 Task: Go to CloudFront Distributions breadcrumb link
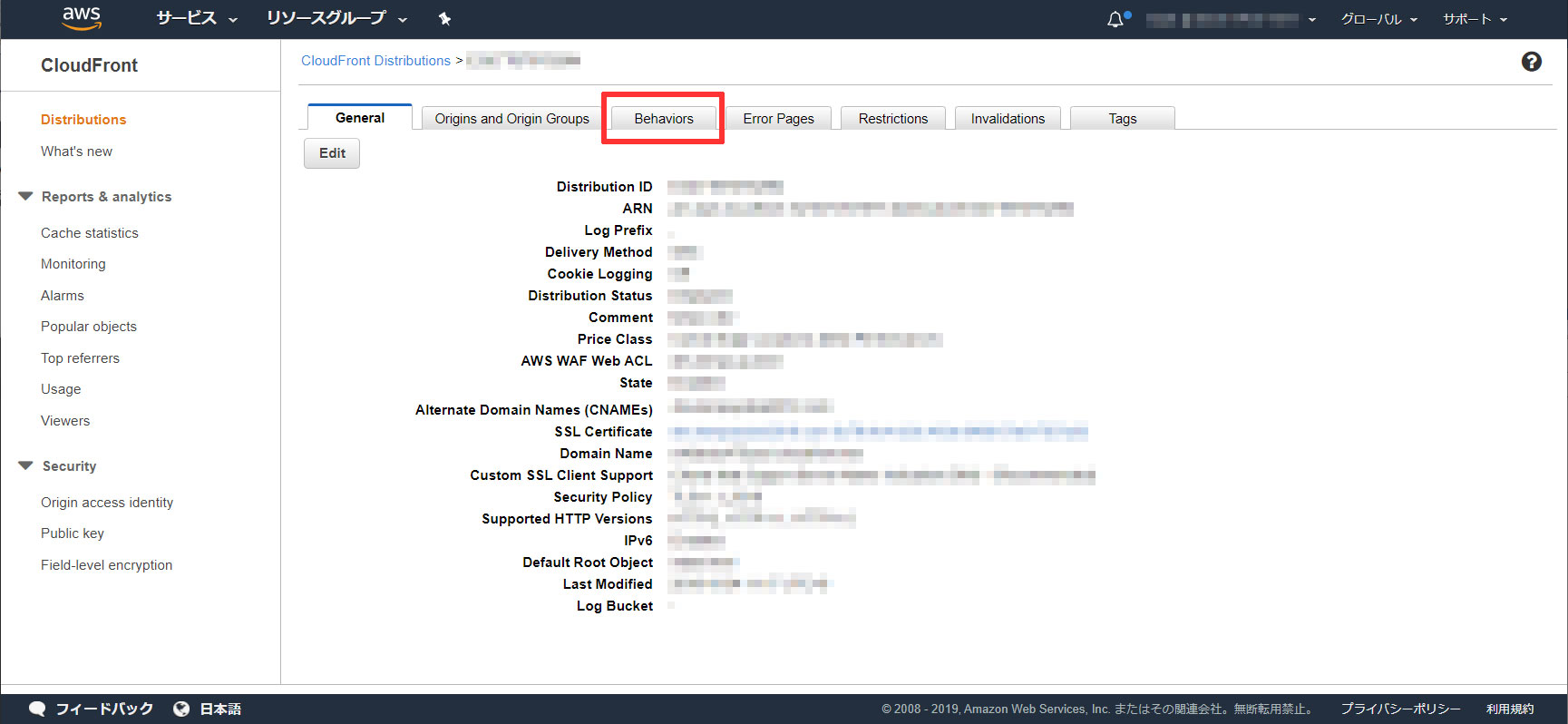[x=375, y=61]
